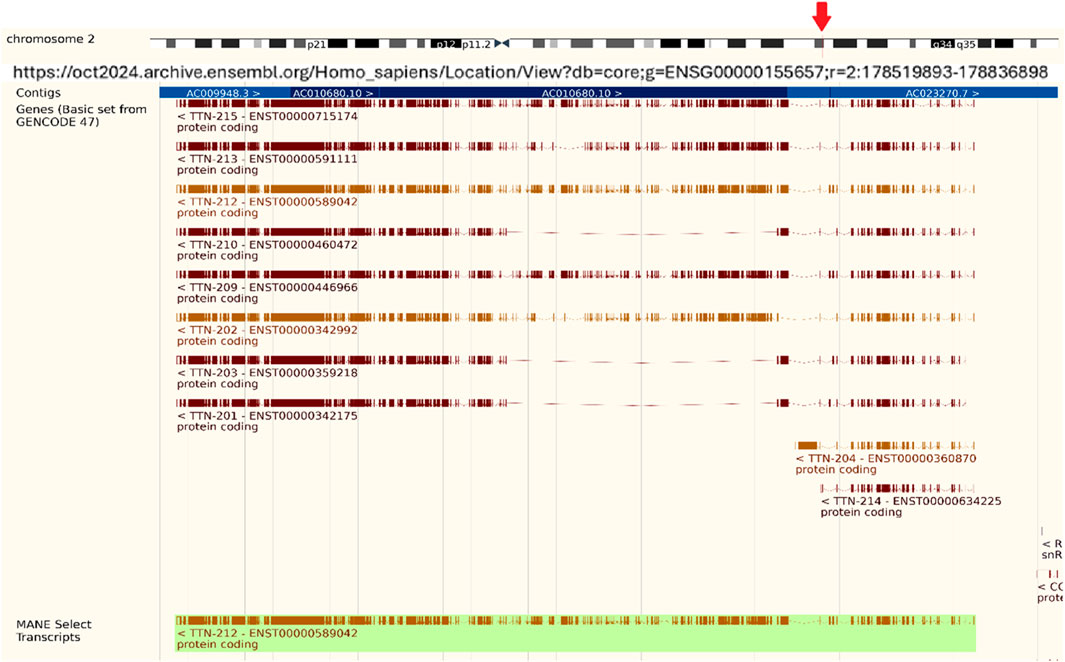
Task: Click the TTN-213 ENST00000591111 transcript label
Action: [267, 159]
